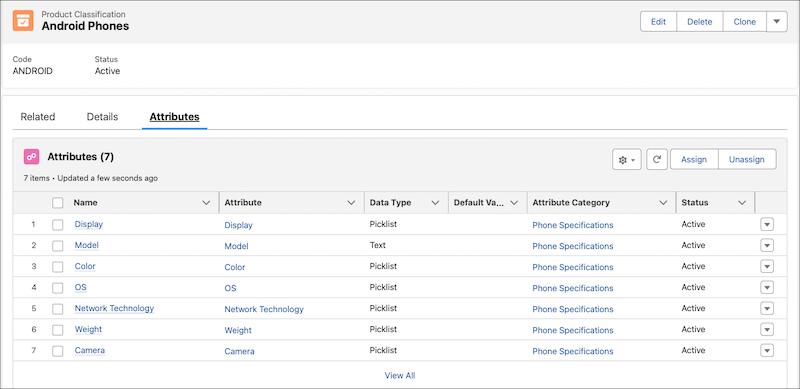Check the Model row checkbox
The width and height of the screenshot is (800, 389).
(58, 246)
